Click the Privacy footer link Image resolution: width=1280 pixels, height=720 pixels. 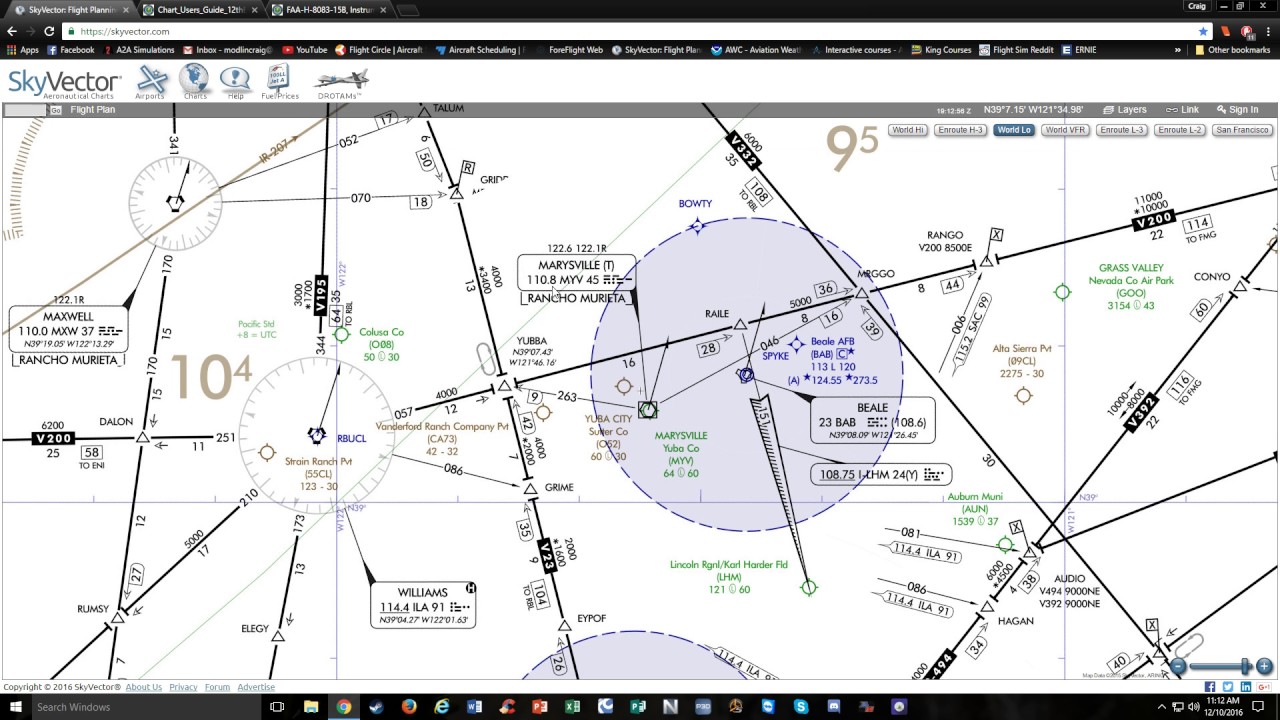(183, 687)
